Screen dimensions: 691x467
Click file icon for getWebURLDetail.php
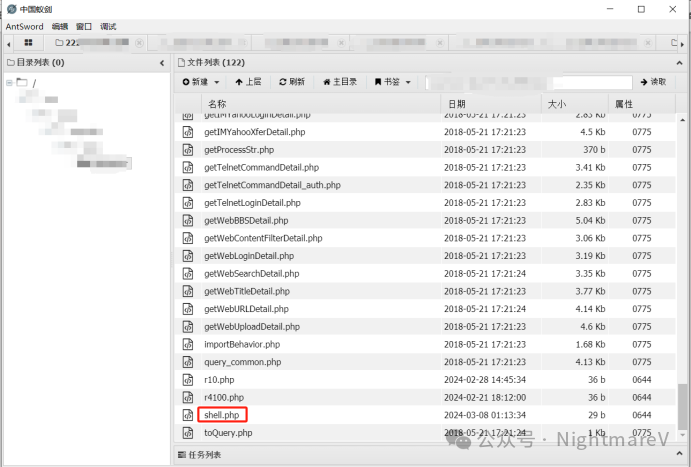188,309
